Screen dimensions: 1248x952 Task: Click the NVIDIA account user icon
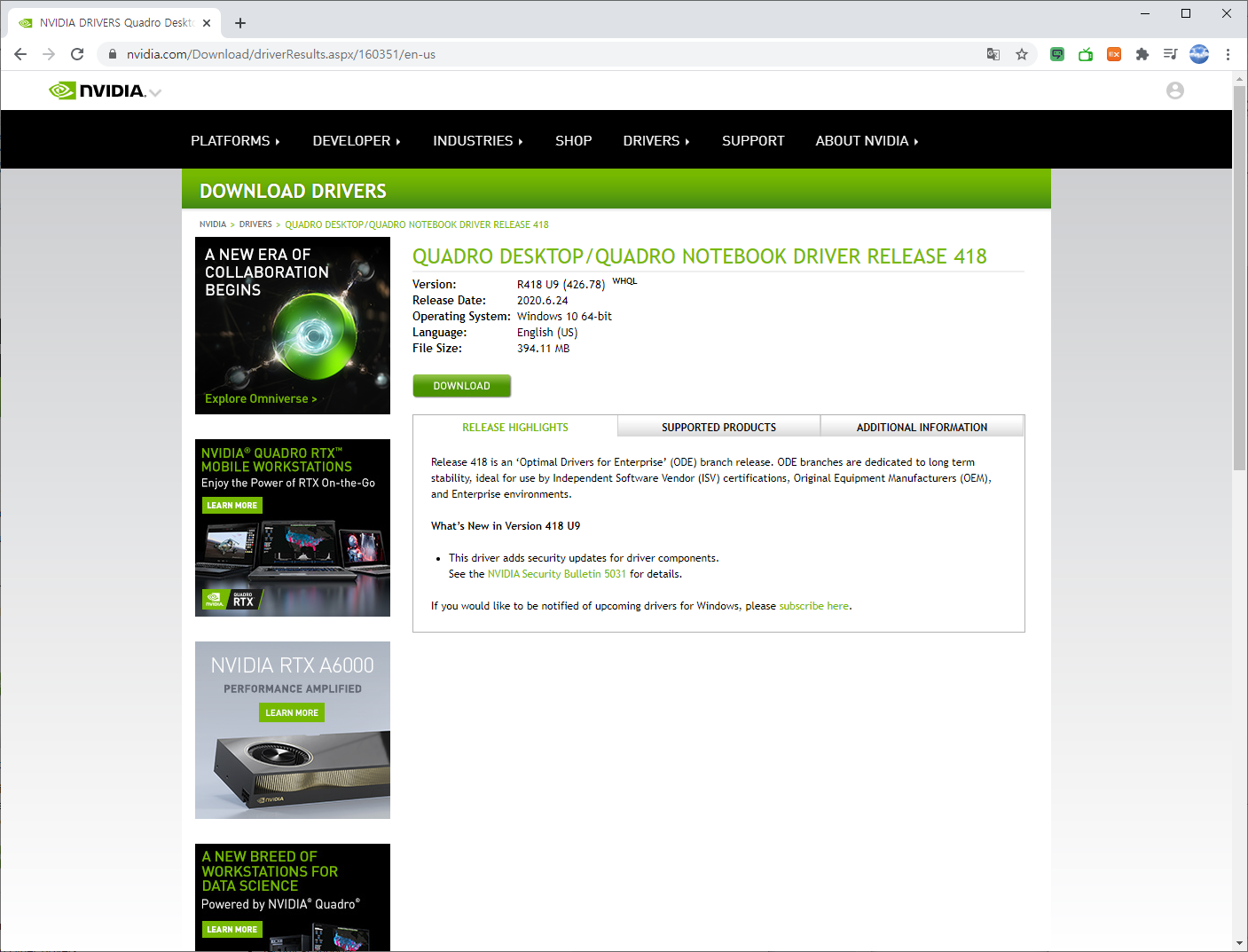point(1175,90)
